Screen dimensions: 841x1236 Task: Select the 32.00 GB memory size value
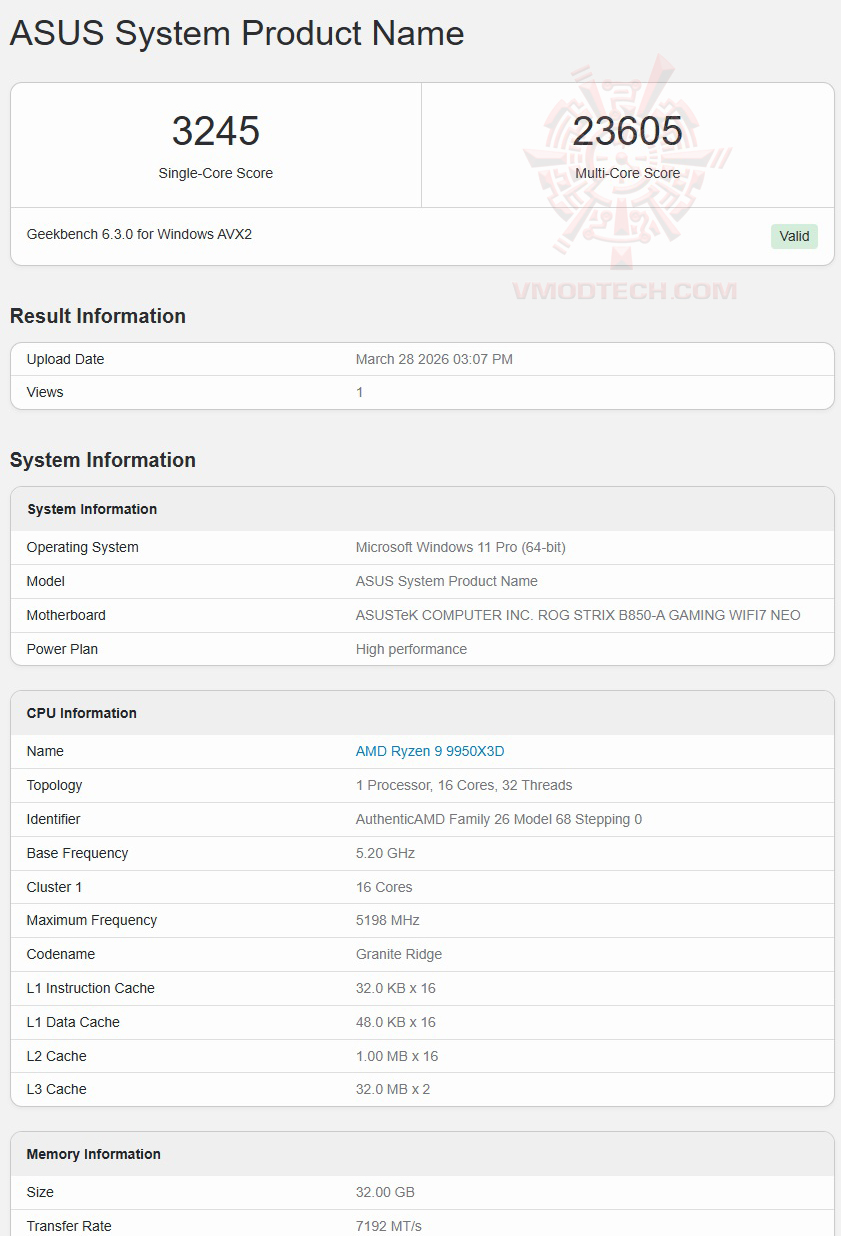[385, 1192]
